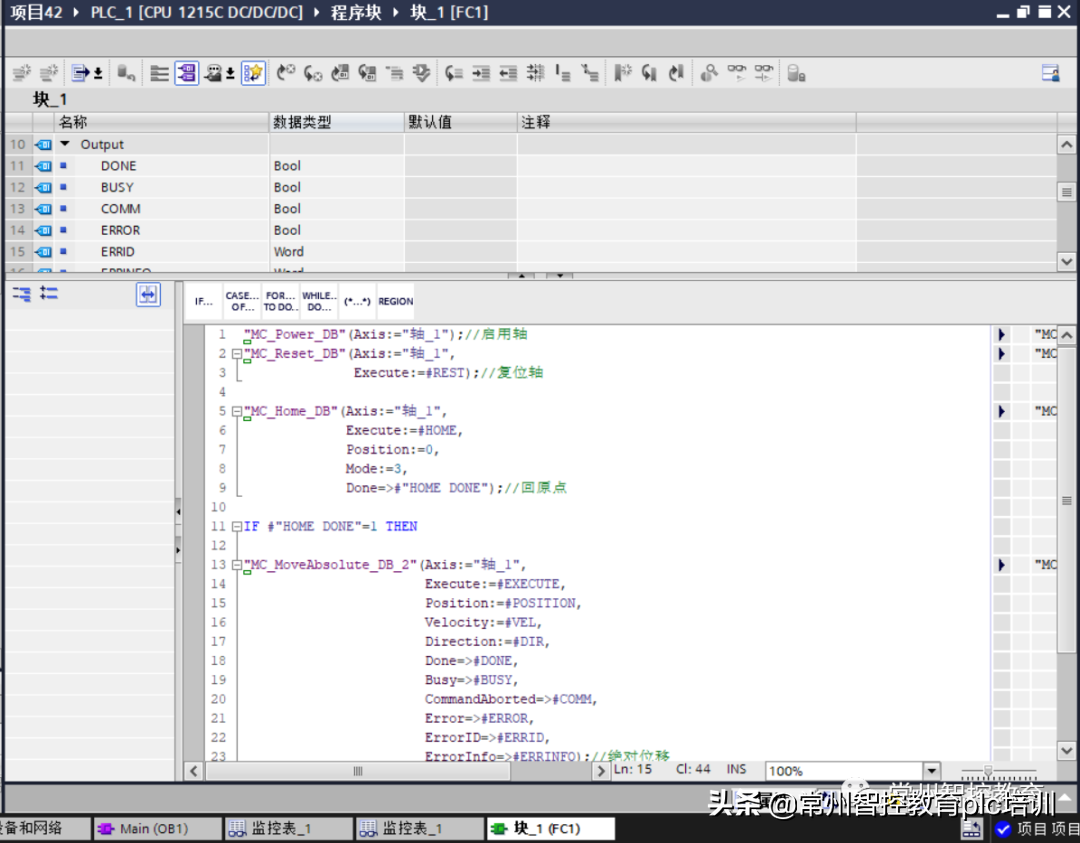
Task: Click the favorites star icon in toolbar
Action: [x=253, y=73]
